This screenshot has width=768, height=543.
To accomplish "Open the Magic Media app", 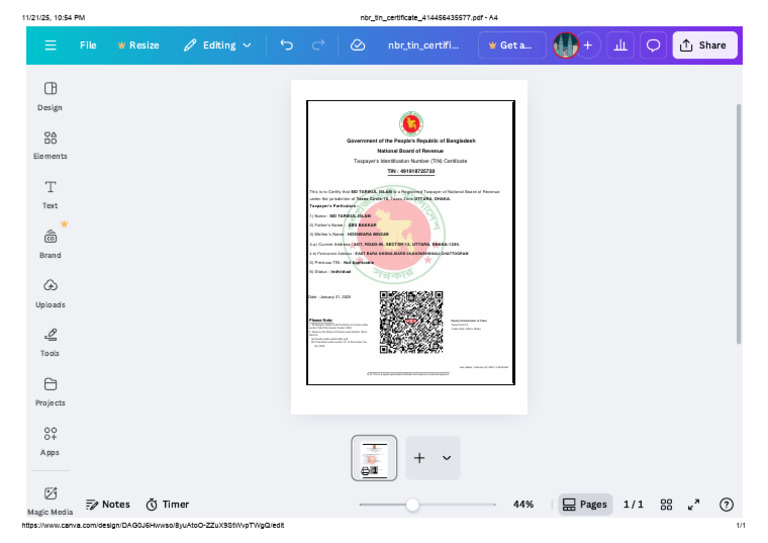I will click(x=50, y=501).
